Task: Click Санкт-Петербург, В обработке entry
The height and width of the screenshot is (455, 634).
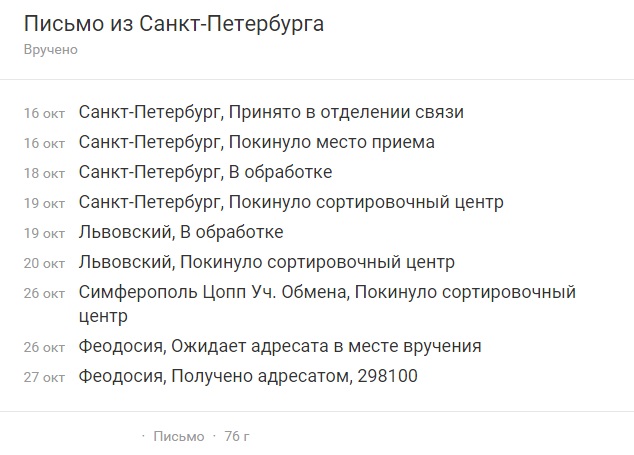Action: (205, 172)
